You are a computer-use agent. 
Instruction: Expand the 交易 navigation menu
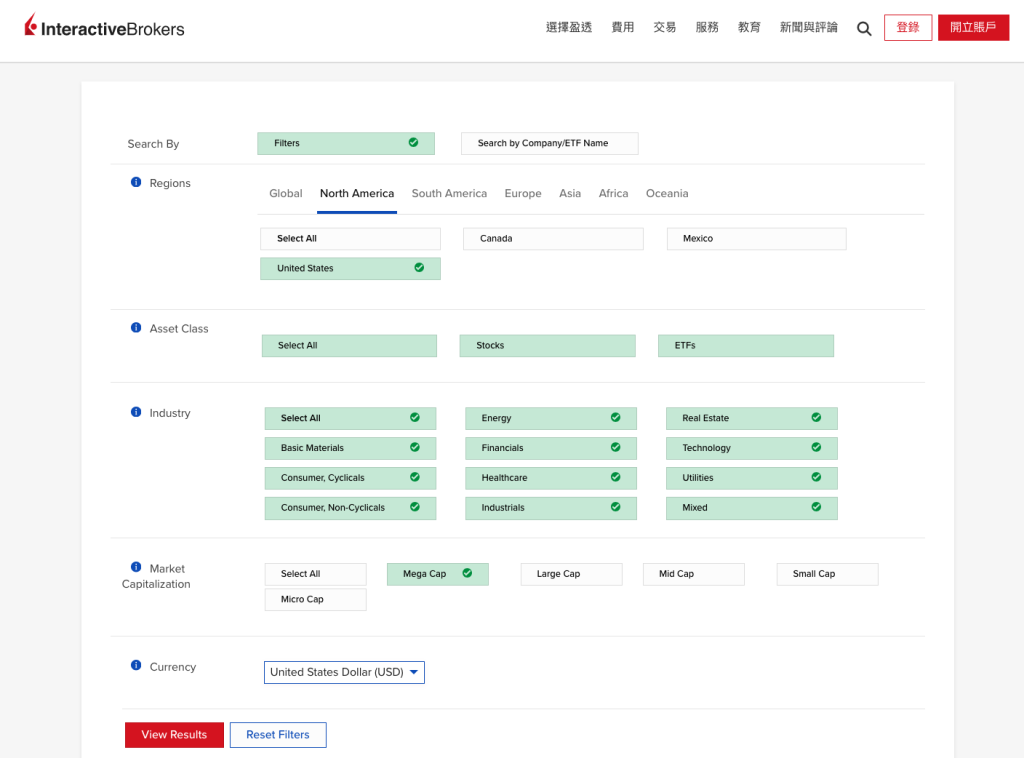point(665,28)
